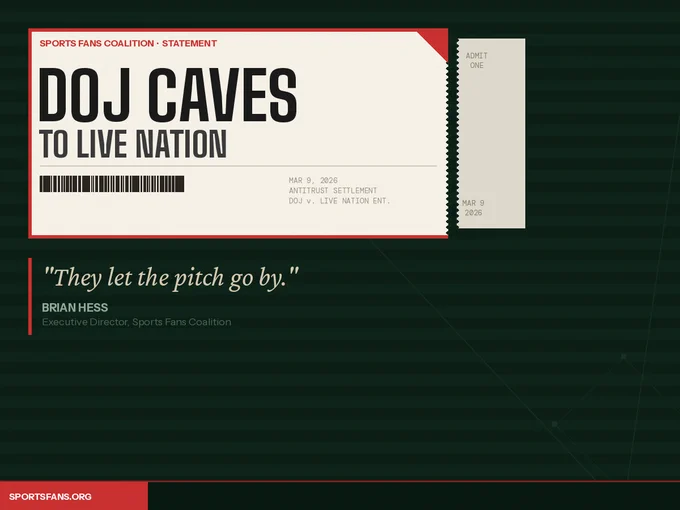Click the 'MAR 9 2026' stub date
Viewport: 680px width, 510px height.
473,208
